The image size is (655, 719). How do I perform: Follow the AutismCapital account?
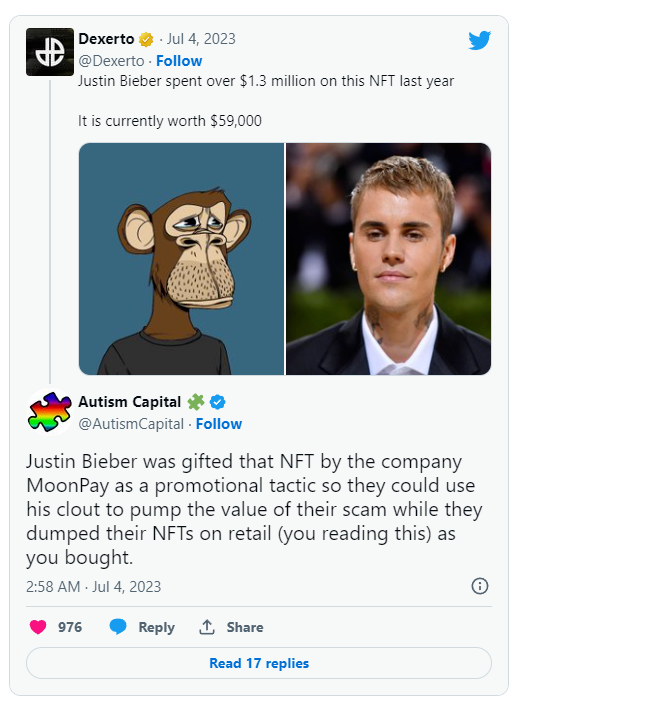point(219,424)
